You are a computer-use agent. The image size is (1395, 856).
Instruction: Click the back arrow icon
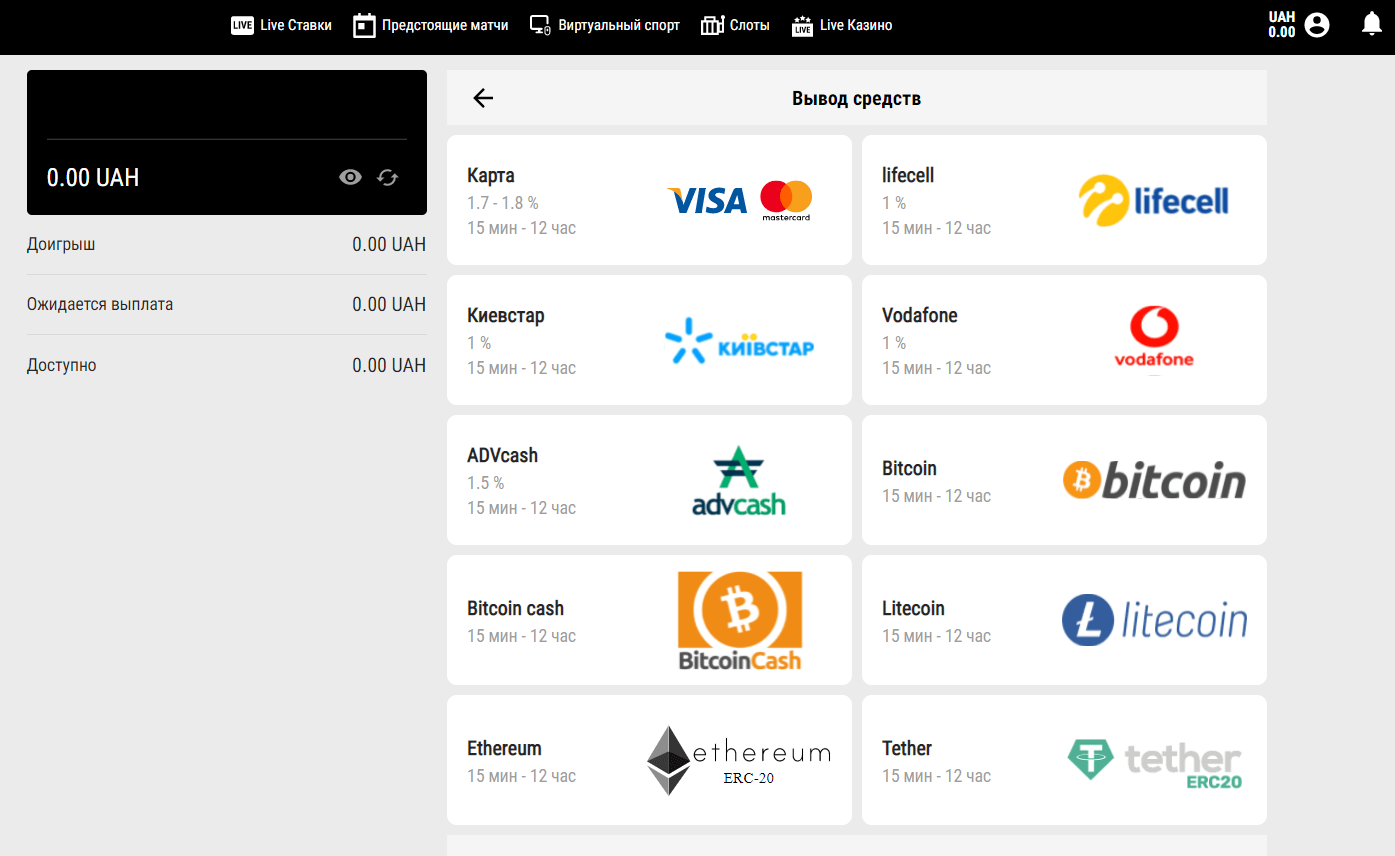483,98
